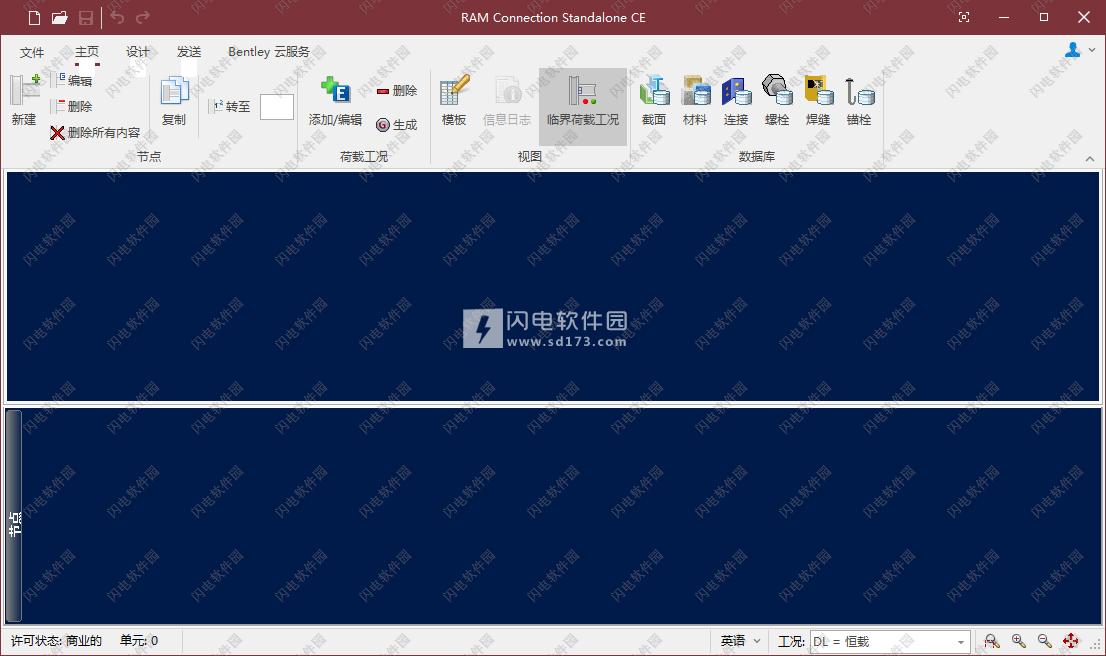This screenshot has height=656, width=1106.
Task: Expand the 节点 side panel tab
Action: (x=14, y=516)
